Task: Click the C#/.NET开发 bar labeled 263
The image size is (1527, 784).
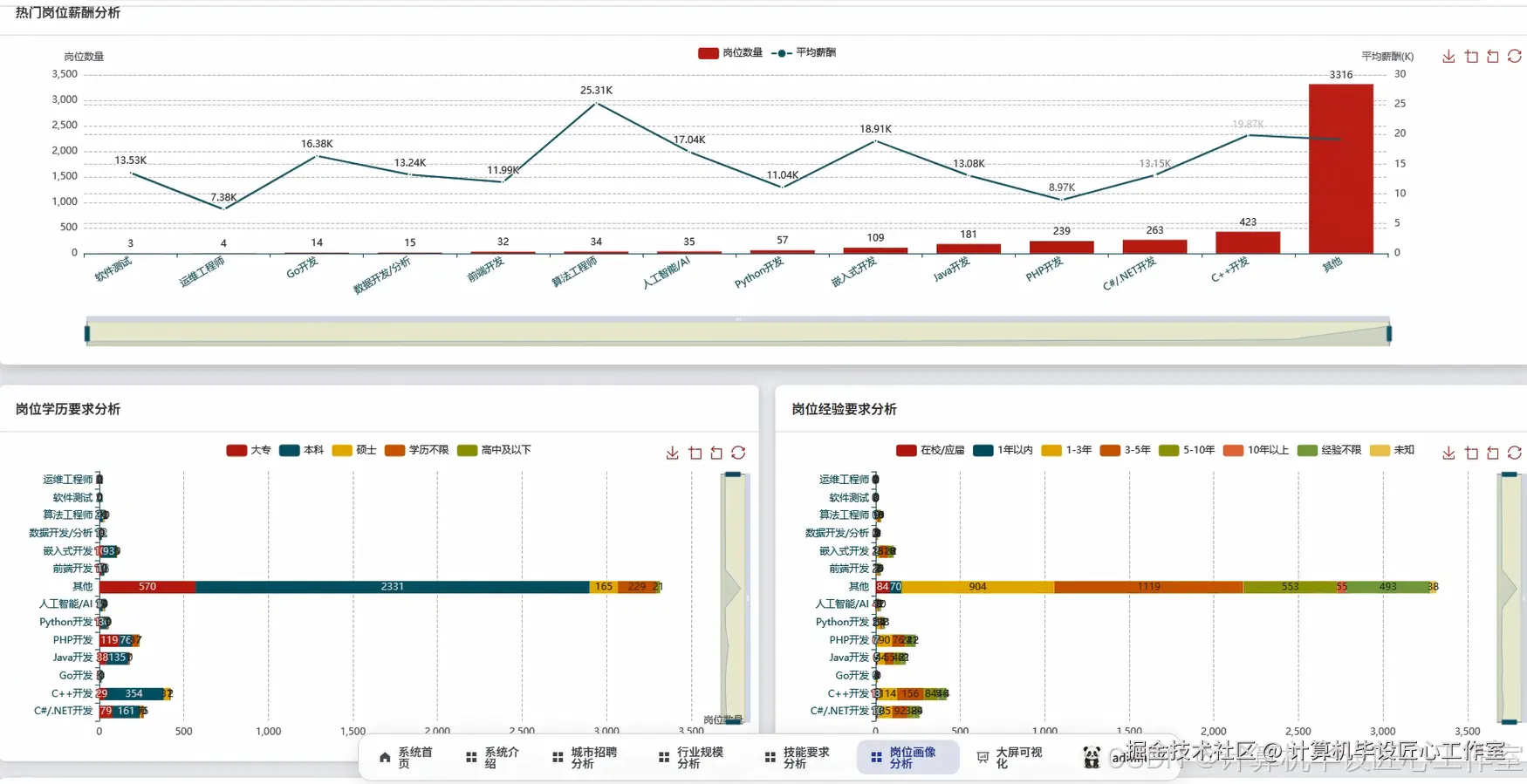Action: click(x=1154, y=247)
